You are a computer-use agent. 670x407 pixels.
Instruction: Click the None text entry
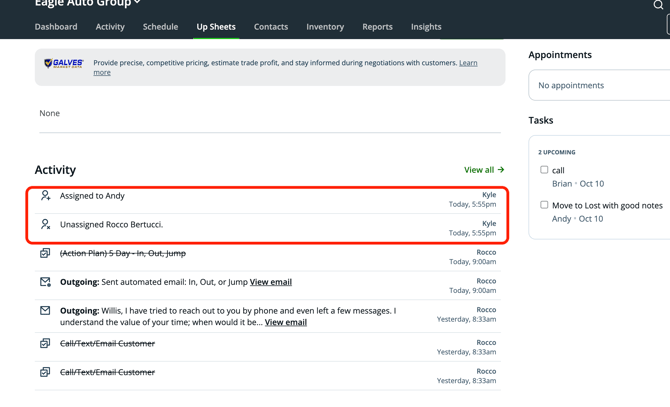pos(50,113)
